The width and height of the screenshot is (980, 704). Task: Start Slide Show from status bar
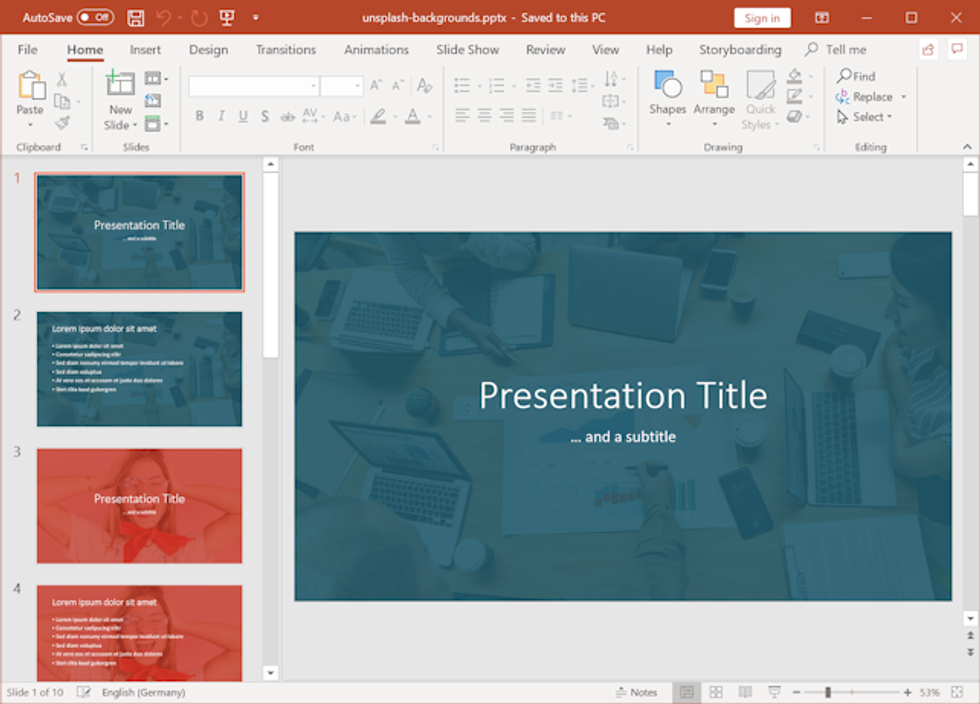775,691
